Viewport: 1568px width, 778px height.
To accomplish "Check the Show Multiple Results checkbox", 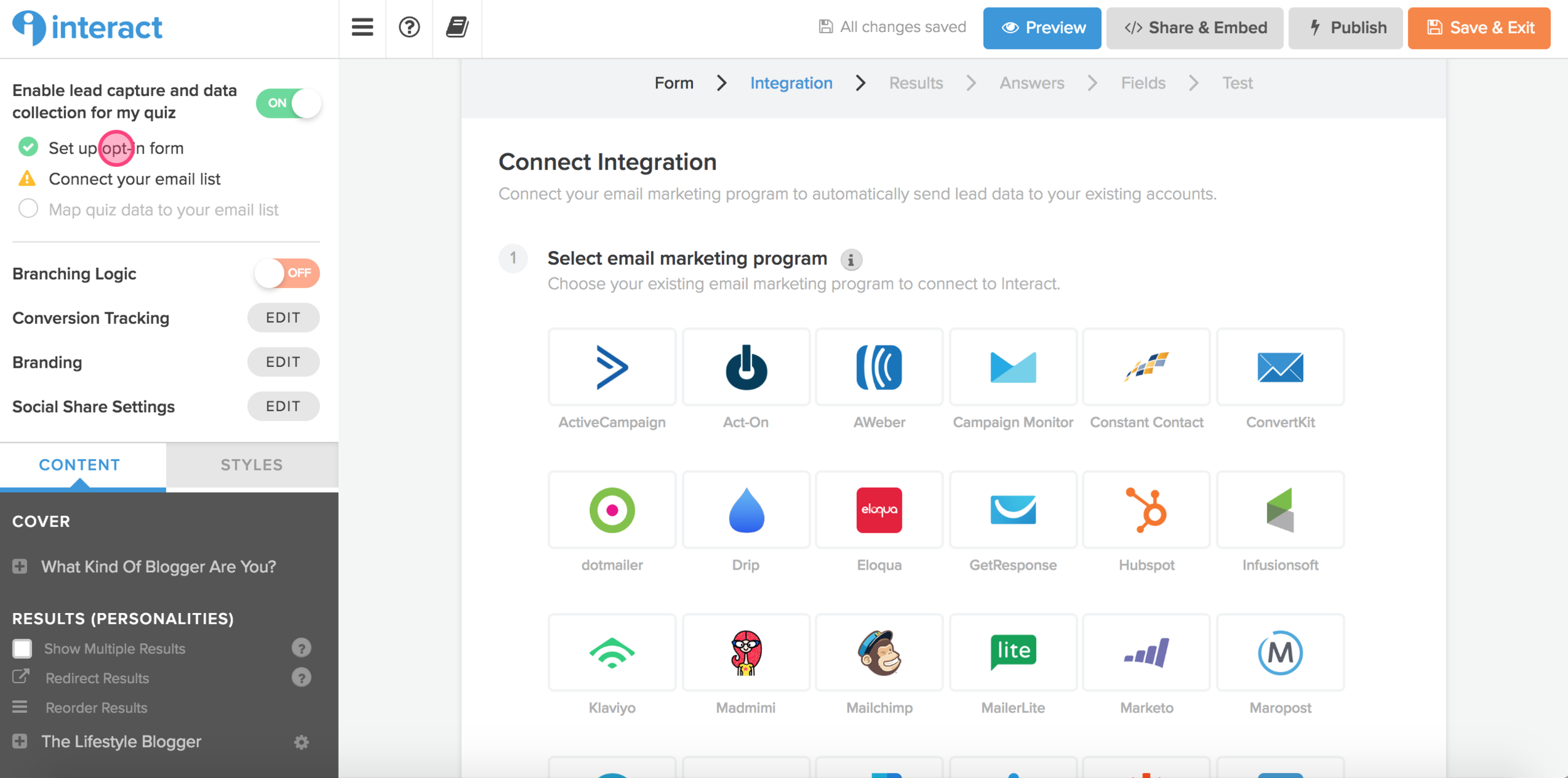I will [x=23, y=648].
